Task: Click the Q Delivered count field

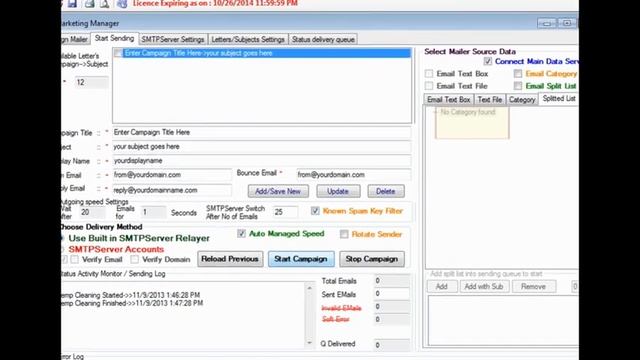Action: click(392, 345)
